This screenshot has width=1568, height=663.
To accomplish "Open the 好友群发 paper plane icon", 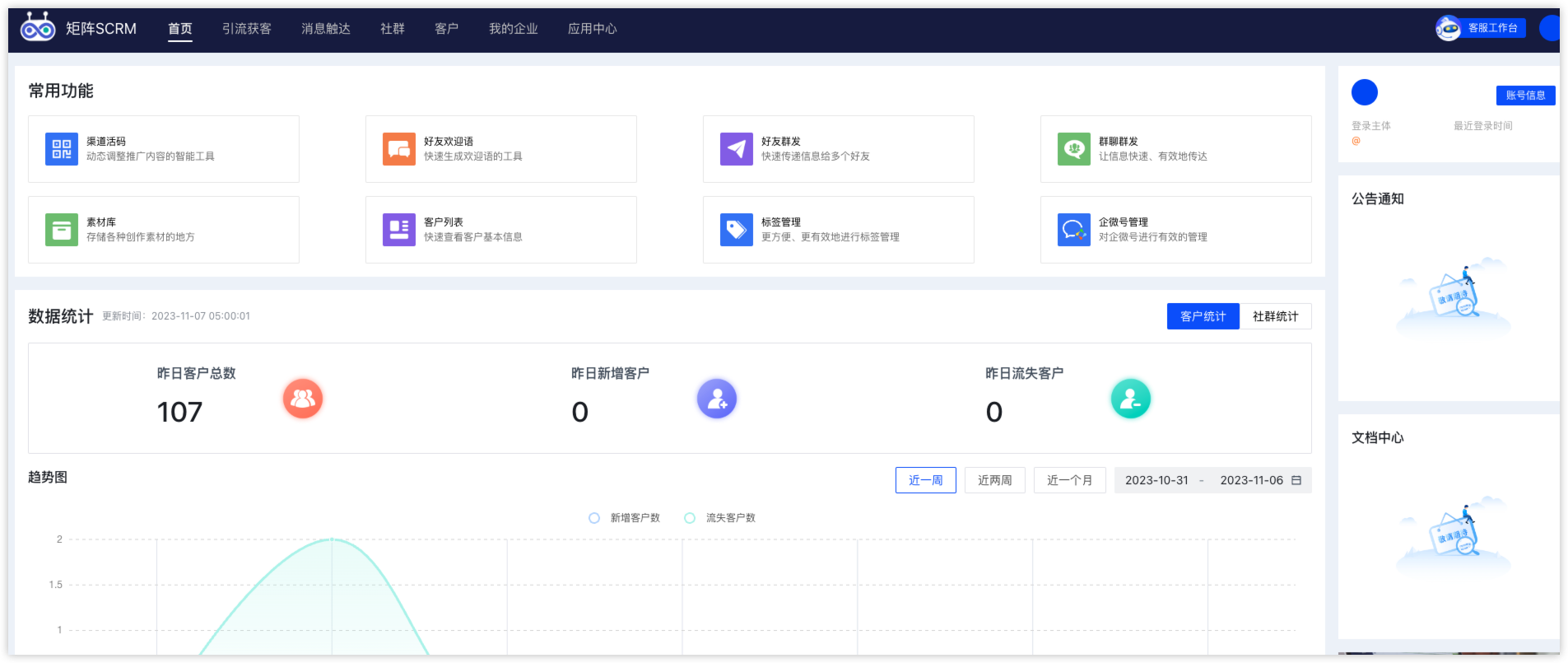I will (x=737, y=149).
